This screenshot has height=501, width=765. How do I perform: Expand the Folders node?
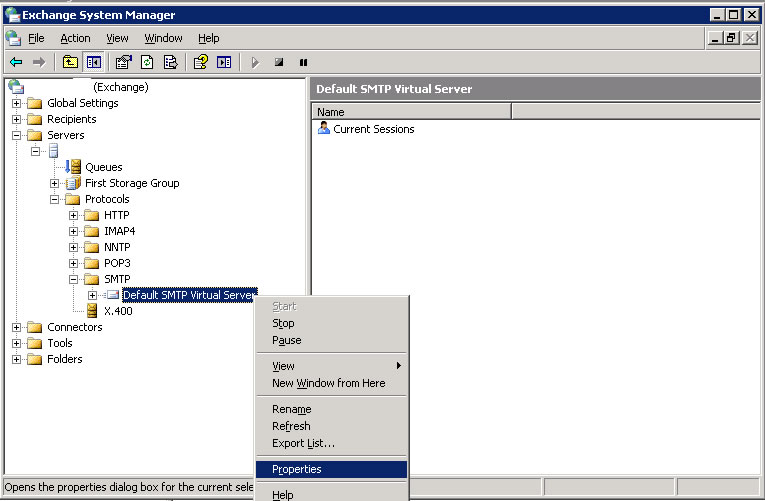pos(17,360)
